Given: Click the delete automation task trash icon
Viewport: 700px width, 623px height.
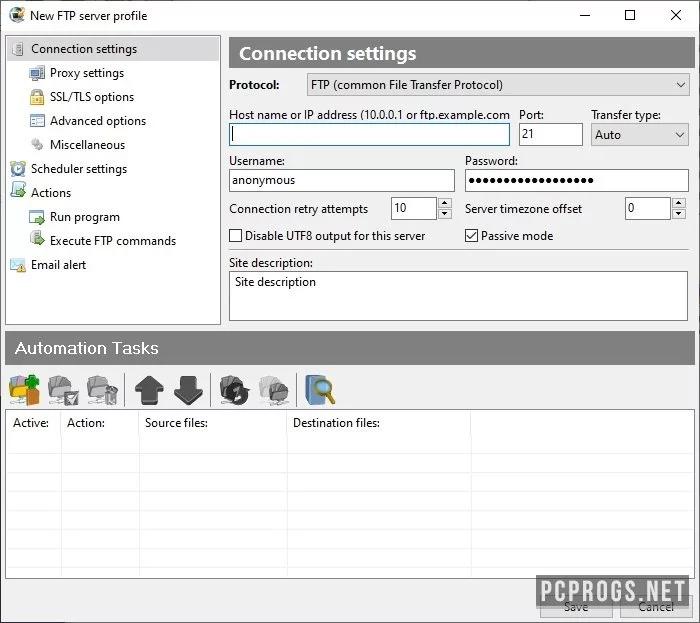Looking at the screenshot, I should click(x=103, y=390).
